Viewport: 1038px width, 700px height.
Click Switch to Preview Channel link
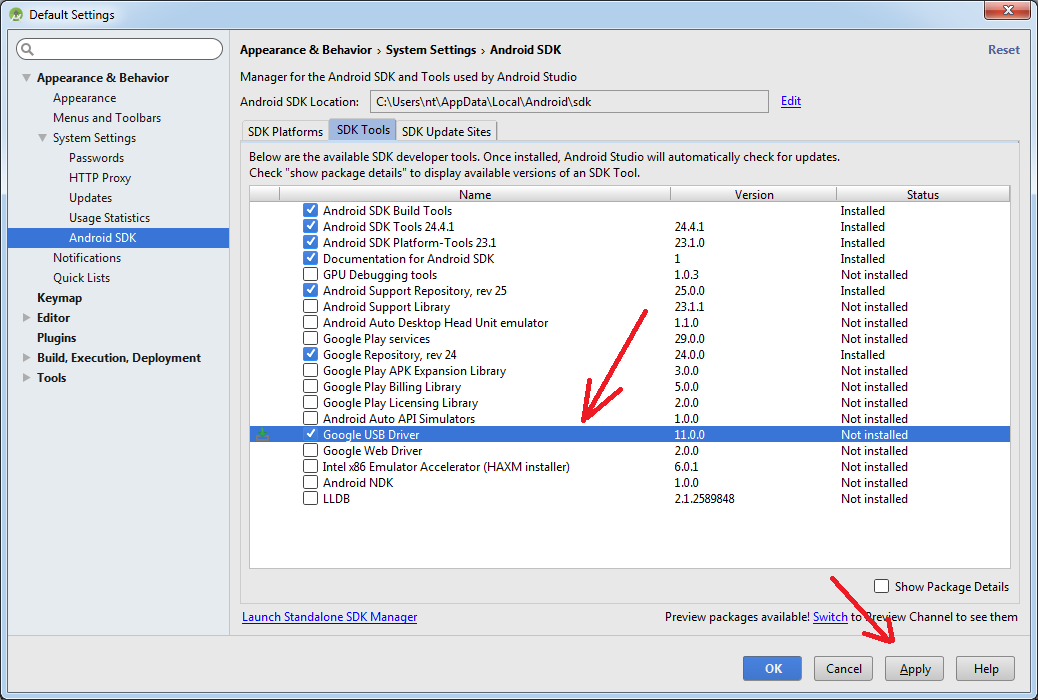(830, 617)
